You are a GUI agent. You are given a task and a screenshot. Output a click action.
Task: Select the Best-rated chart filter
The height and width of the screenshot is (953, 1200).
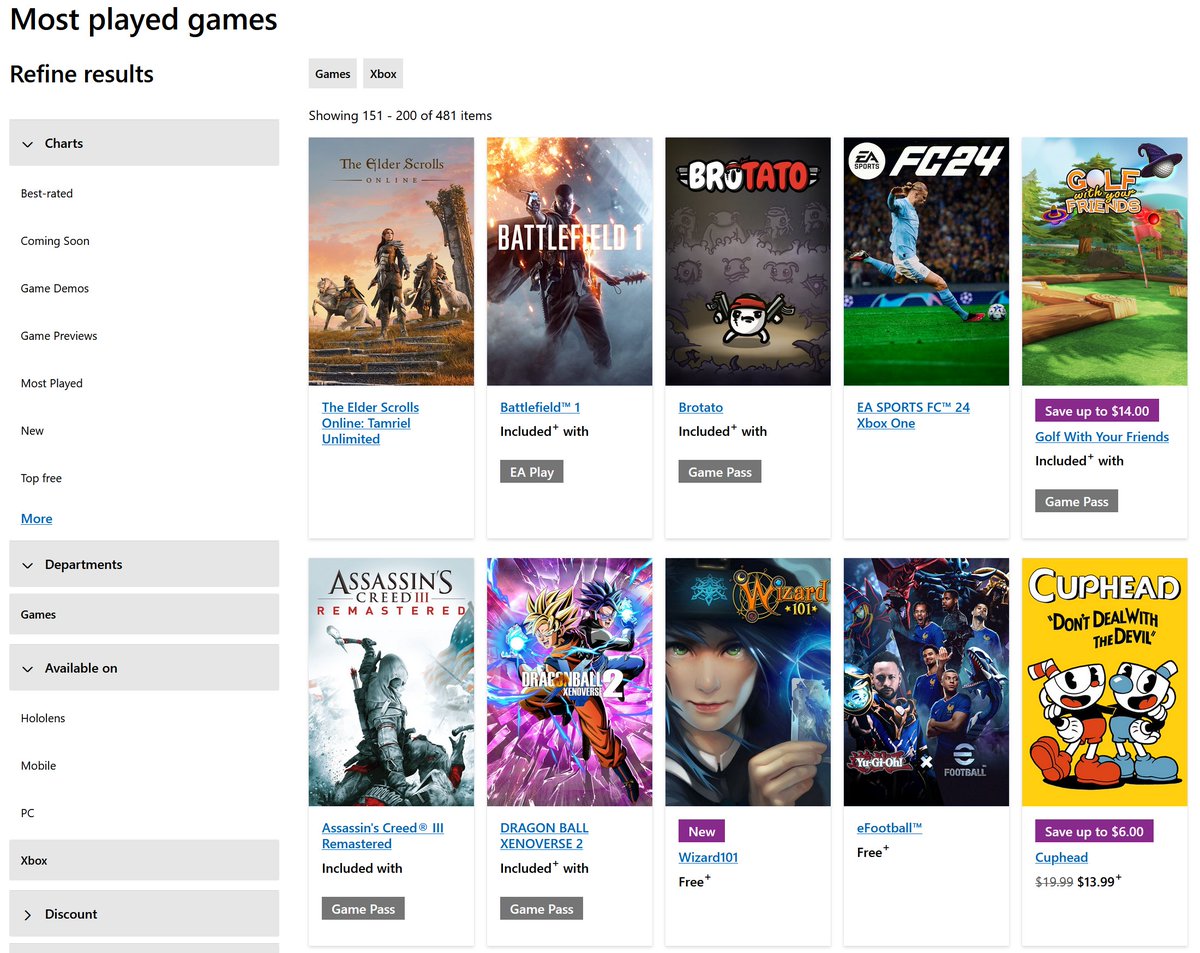[x=47, y=193]
